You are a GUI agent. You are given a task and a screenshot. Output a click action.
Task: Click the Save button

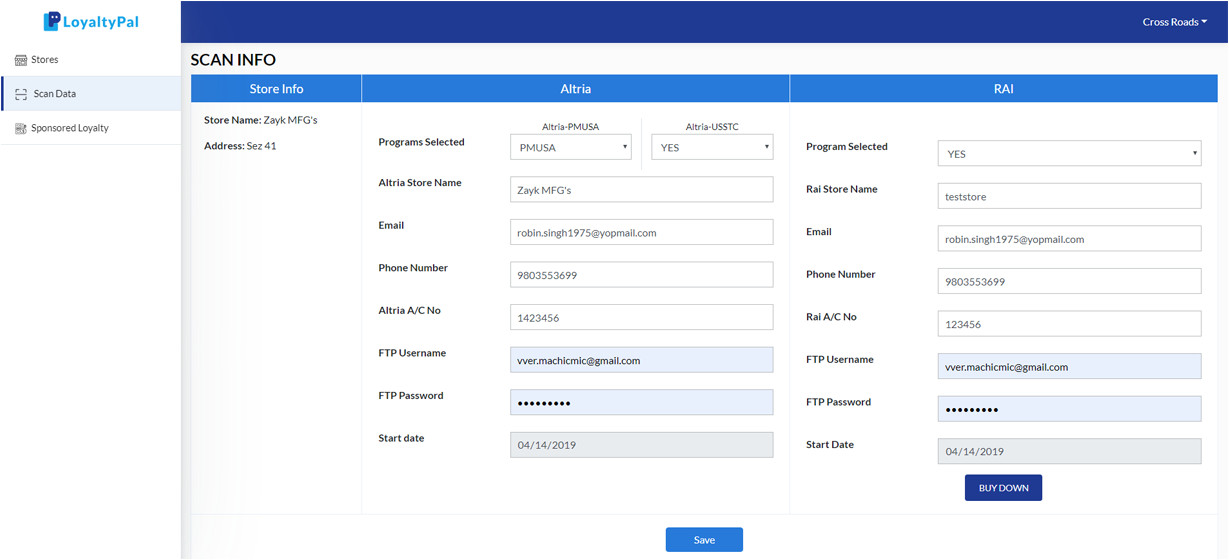point(704,540)
